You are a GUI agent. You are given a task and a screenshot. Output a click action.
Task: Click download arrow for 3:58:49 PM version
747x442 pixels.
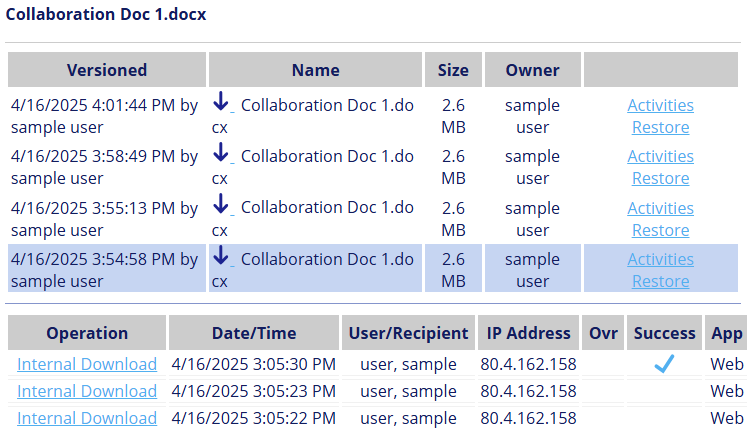222,153
